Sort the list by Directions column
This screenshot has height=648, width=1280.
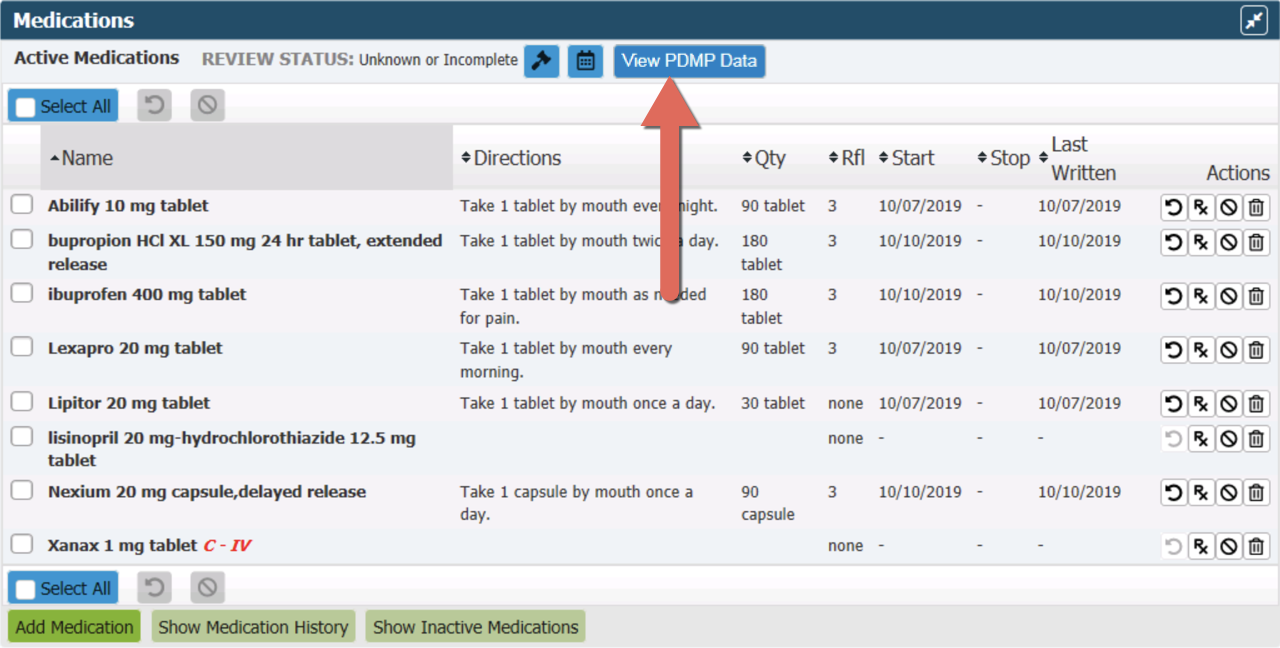click(x=516, y=158)
